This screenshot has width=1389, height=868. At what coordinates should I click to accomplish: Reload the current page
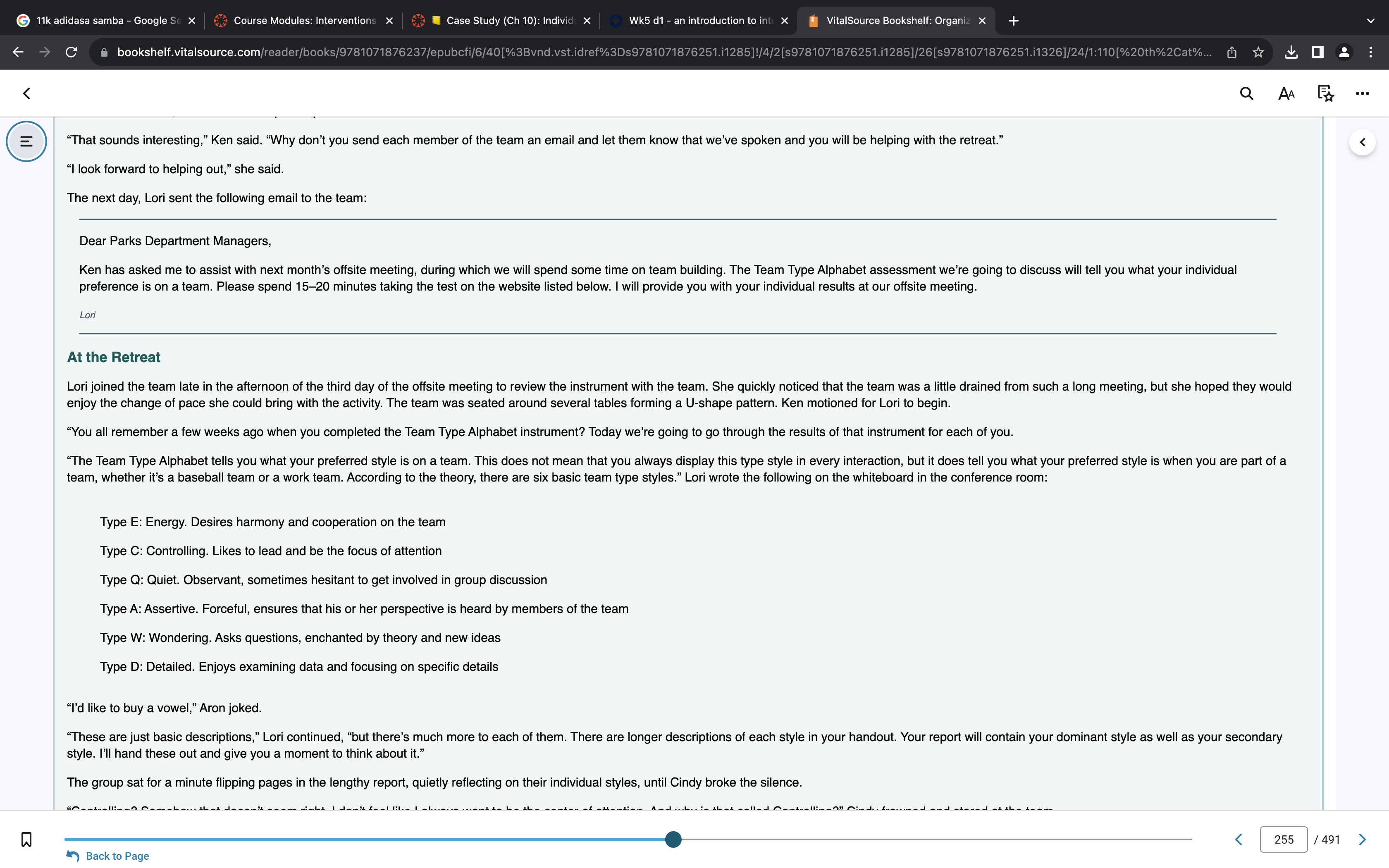coord(71,52)
